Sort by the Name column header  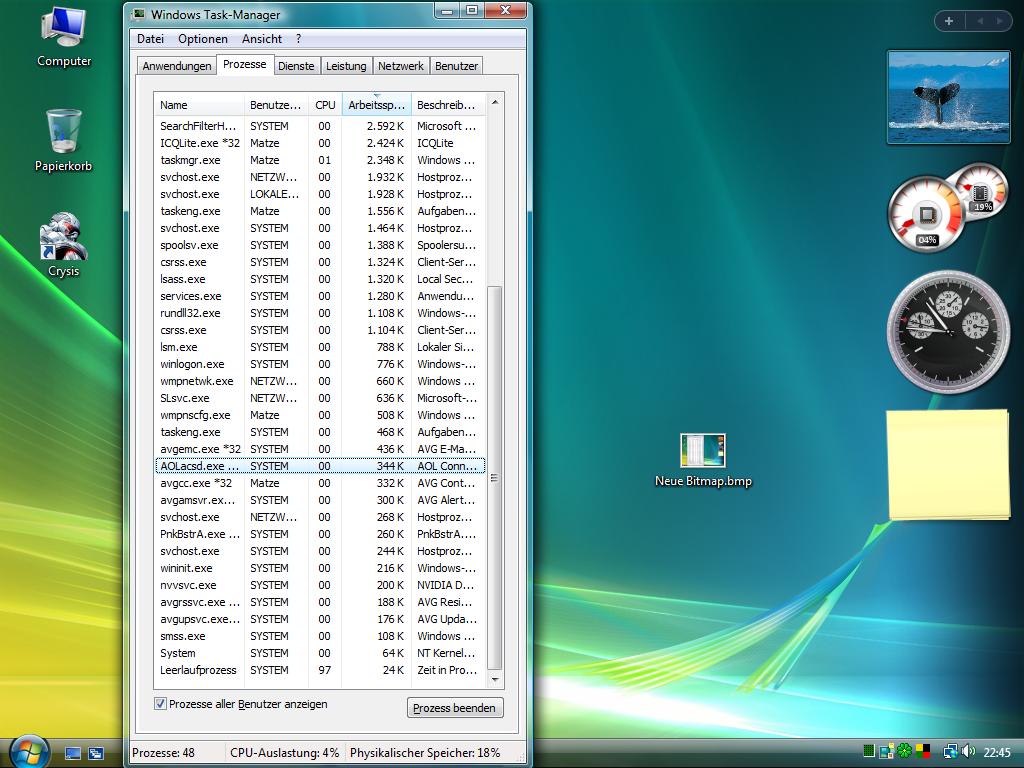pos(199,104)
